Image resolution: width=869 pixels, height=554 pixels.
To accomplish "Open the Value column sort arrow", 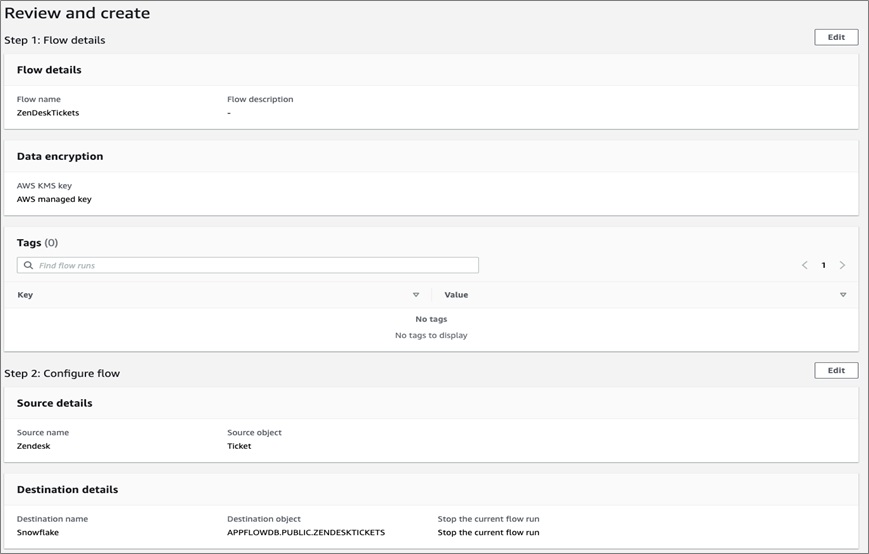I will 843,295.
